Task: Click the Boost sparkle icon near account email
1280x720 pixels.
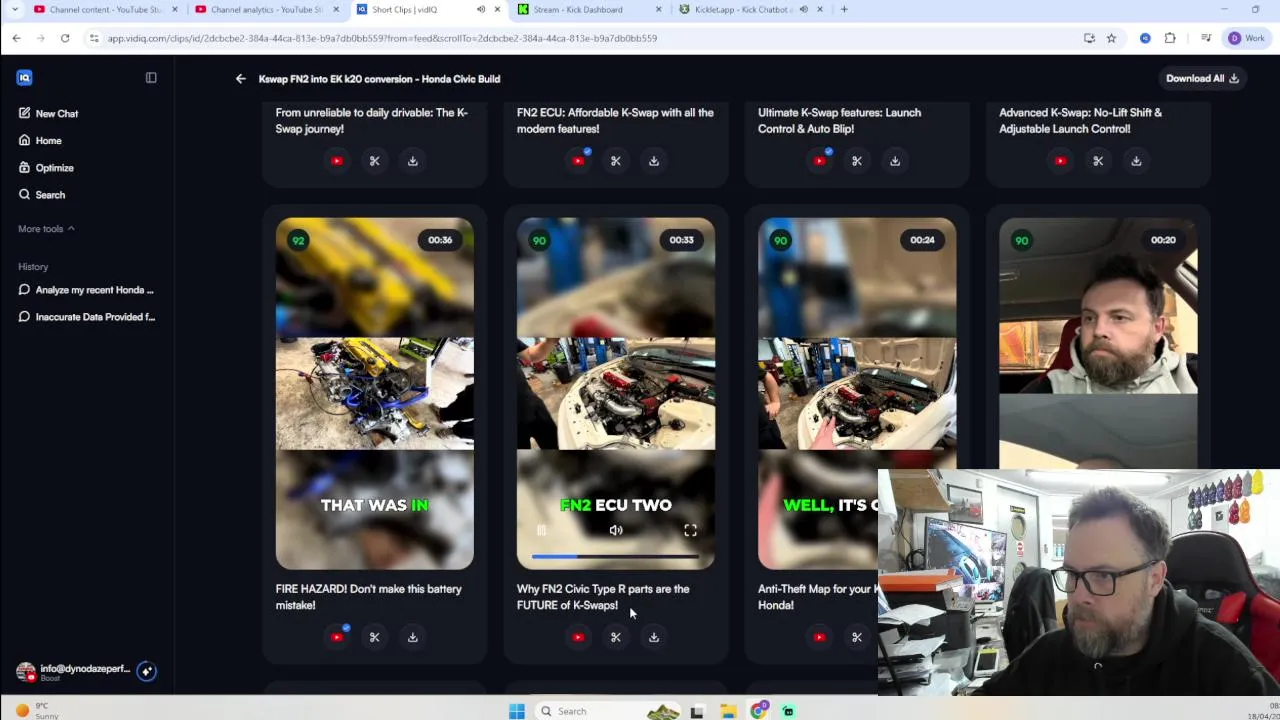Action: tap(146, 671)
